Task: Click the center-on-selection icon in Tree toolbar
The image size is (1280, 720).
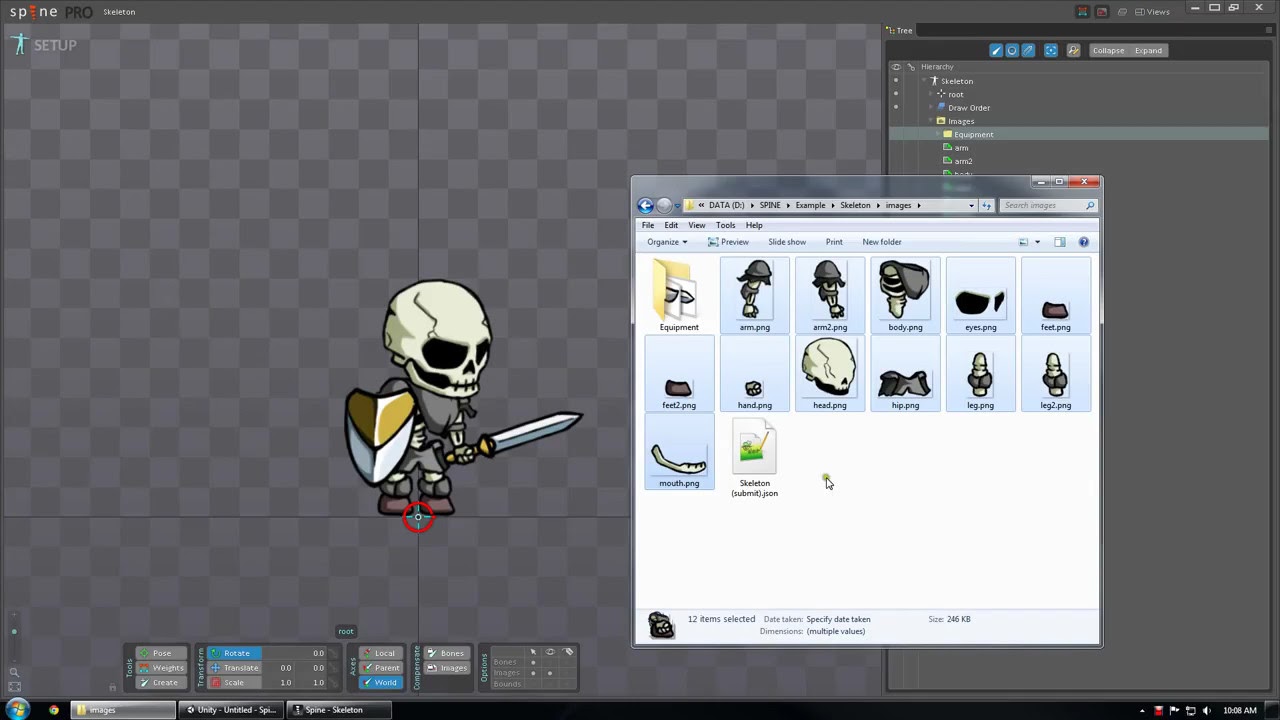Action: coord(1051,50)
